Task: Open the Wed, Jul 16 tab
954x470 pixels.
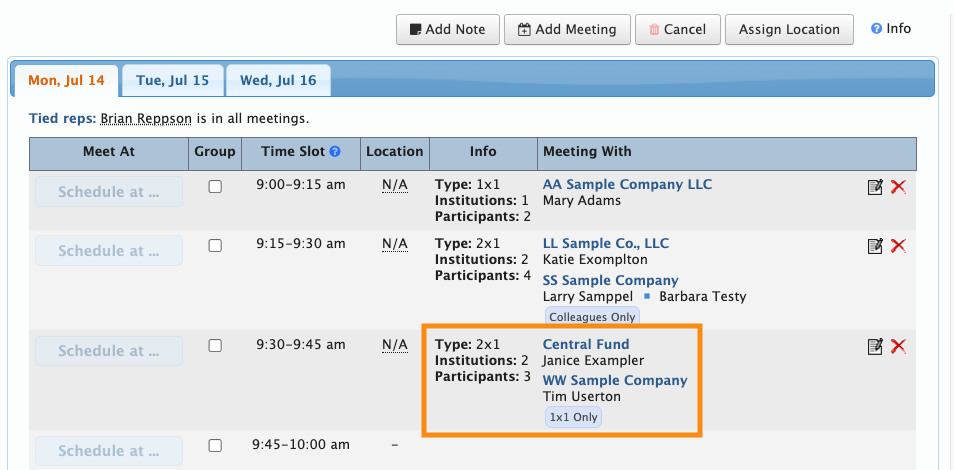Action: tap(278, 80)
